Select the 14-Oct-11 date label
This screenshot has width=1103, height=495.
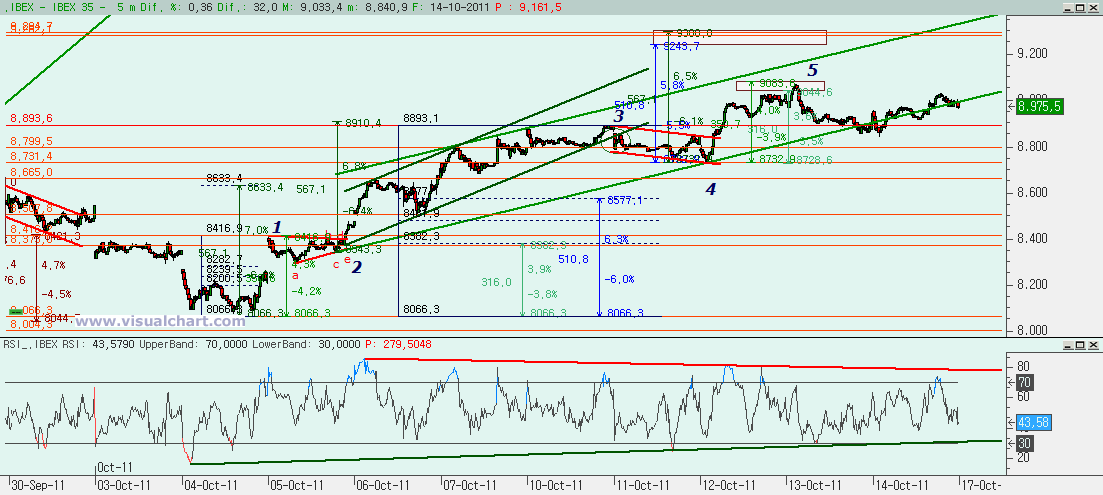[903, 485]
